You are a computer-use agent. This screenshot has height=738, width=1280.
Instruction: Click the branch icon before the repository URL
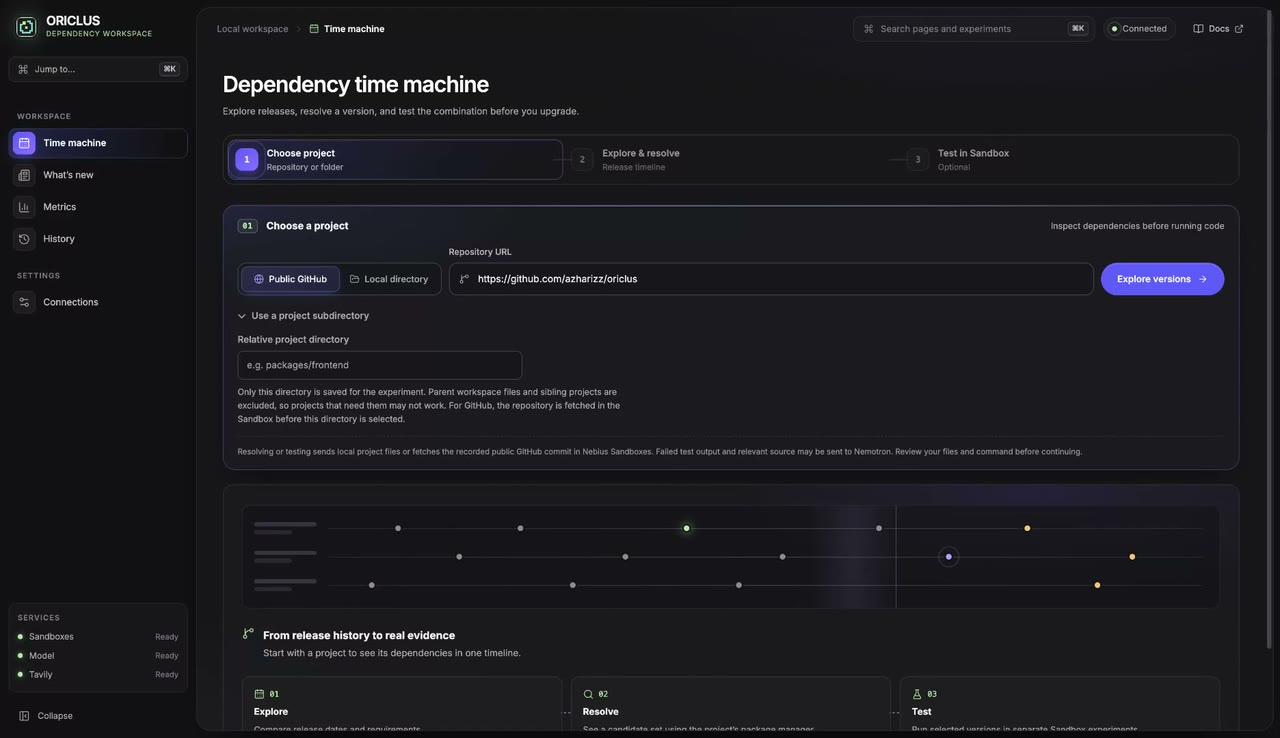(x=464, y=279)
